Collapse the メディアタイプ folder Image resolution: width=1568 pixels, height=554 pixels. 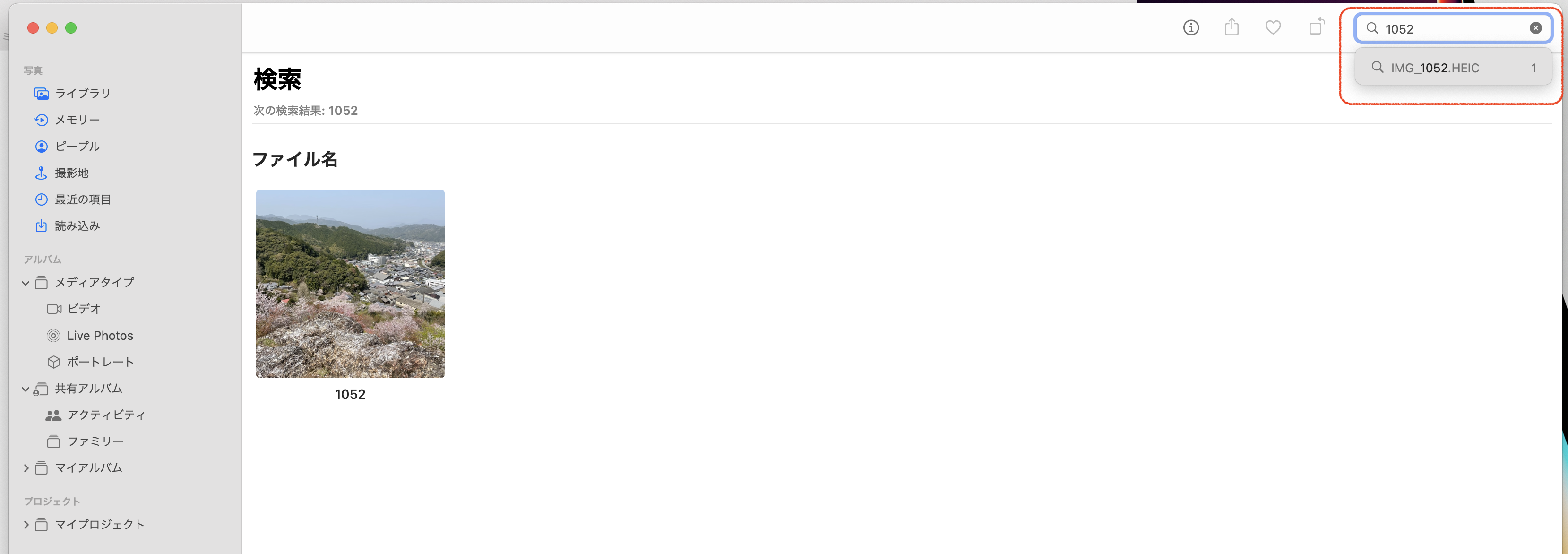tap(26, 283)
